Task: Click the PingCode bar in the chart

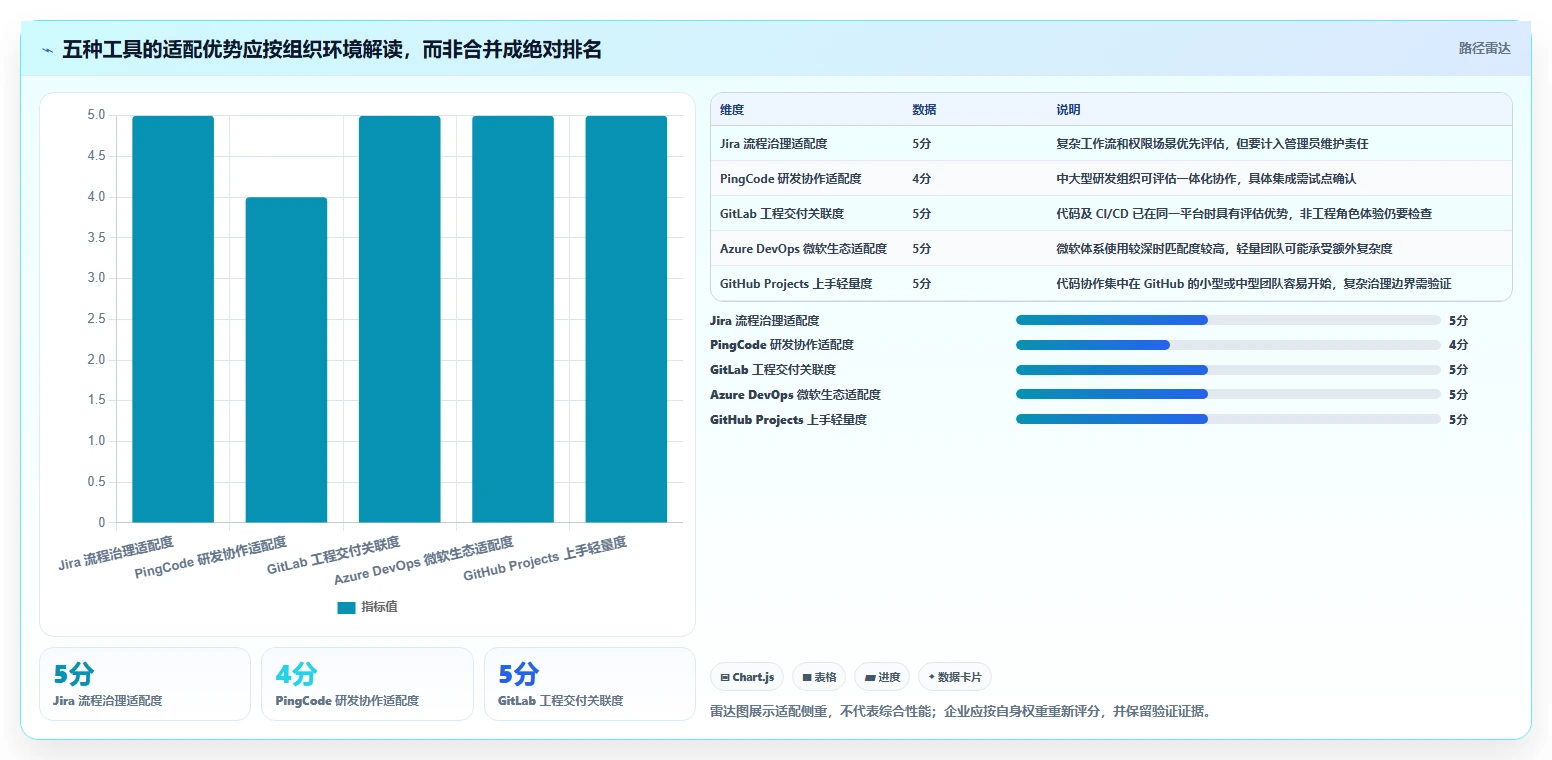Action: click(286, 360)
